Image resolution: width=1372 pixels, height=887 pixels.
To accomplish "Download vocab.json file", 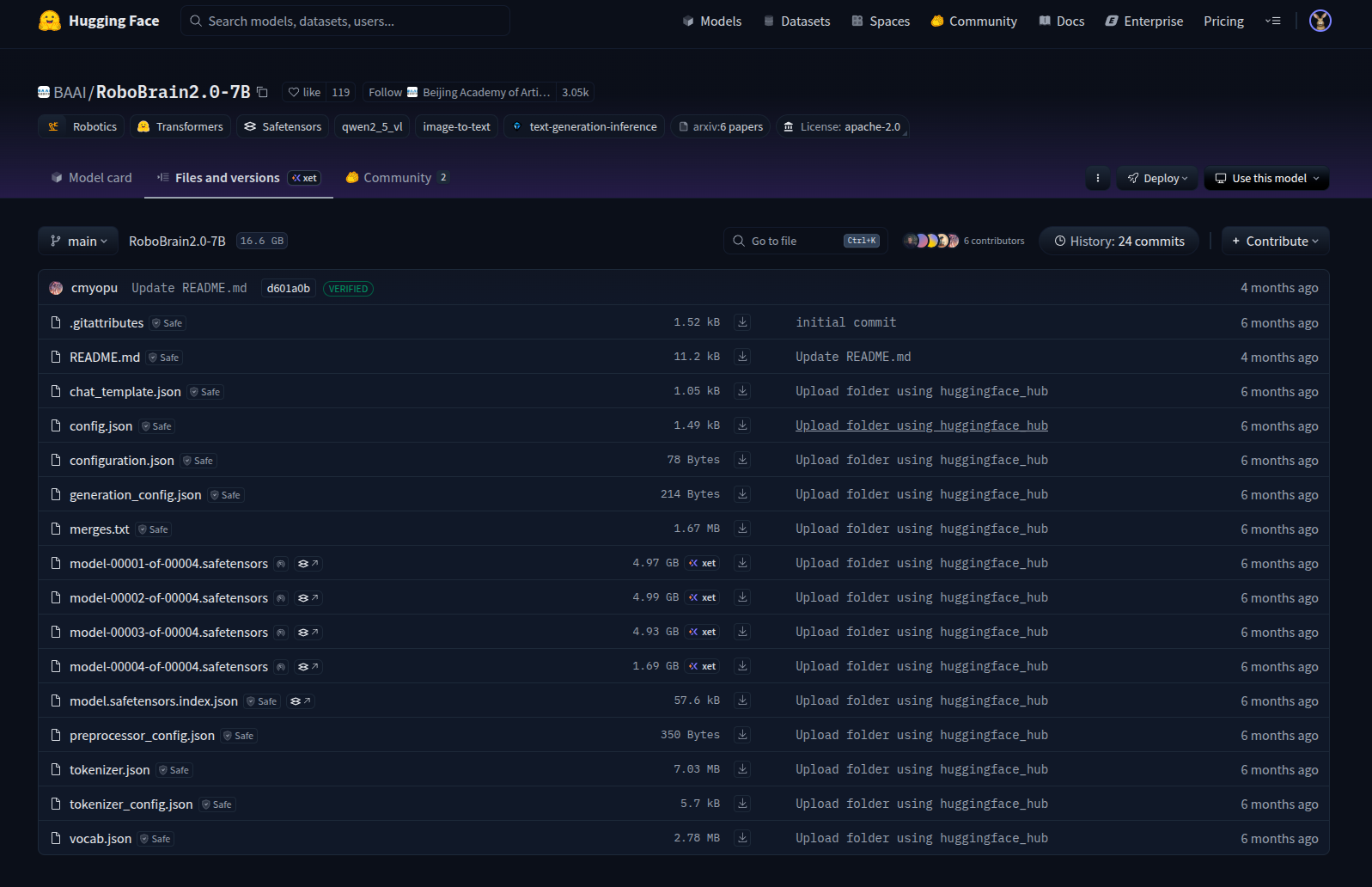I will [742, 838].
